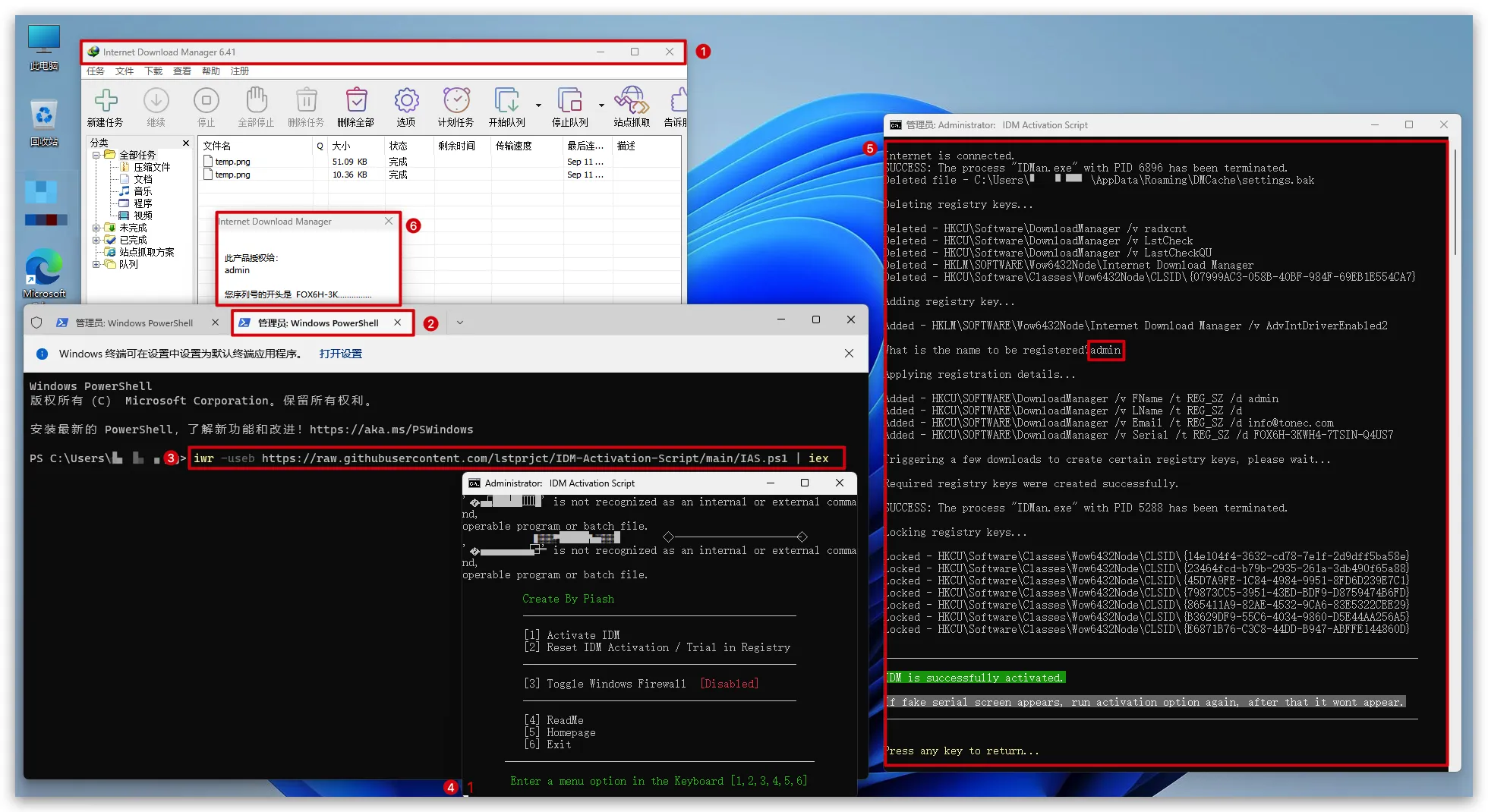
Task: Open IDM 选项 (options) gear icon
Action: point(406,100)
